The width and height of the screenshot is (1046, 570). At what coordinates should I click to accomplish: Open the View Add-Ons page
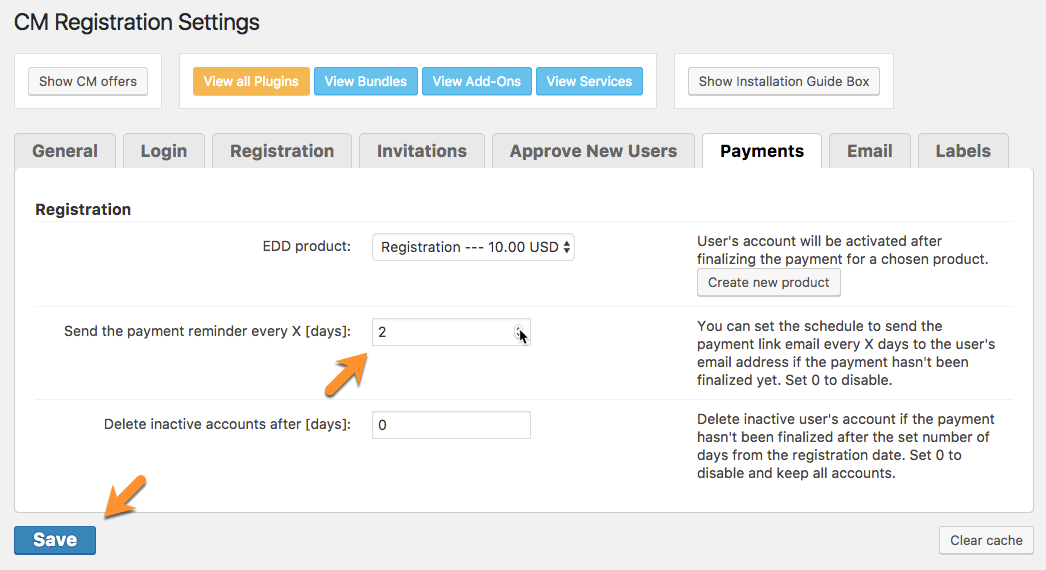(477, 81)
